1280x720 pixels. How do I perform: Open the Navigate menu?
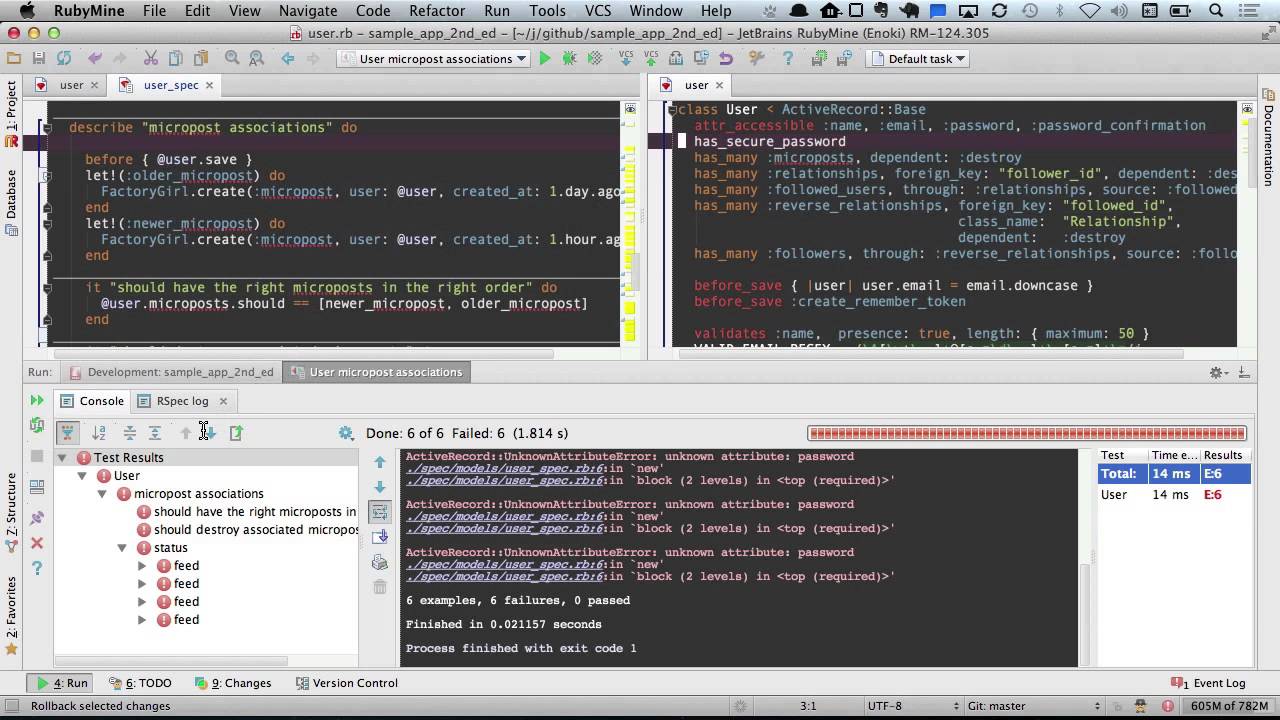[308, 11]
